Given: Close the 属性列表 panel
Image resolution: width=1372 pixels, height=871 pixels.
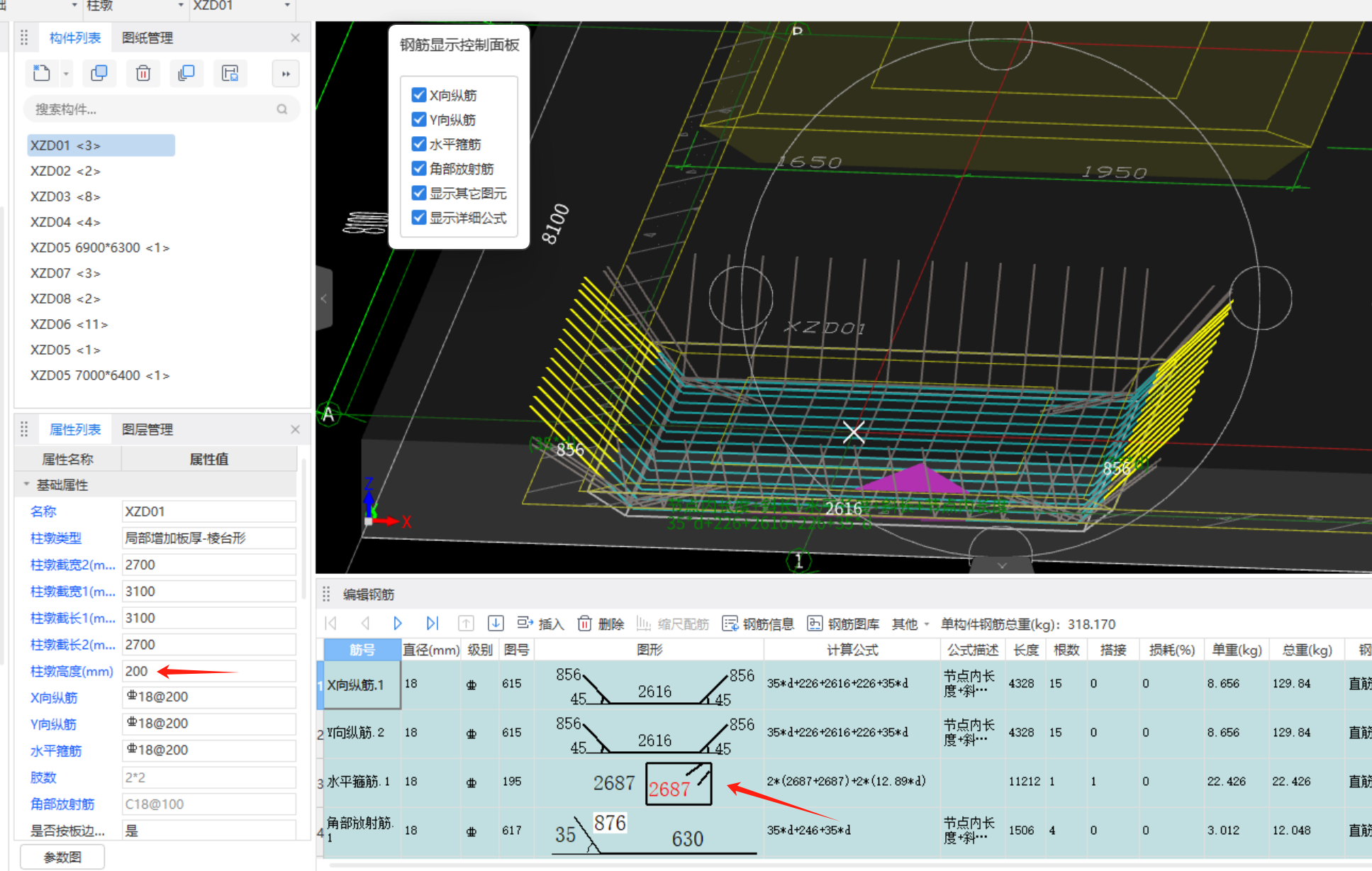Looking at the screenshot, I should pyautogui.click(x=296, y=429).
